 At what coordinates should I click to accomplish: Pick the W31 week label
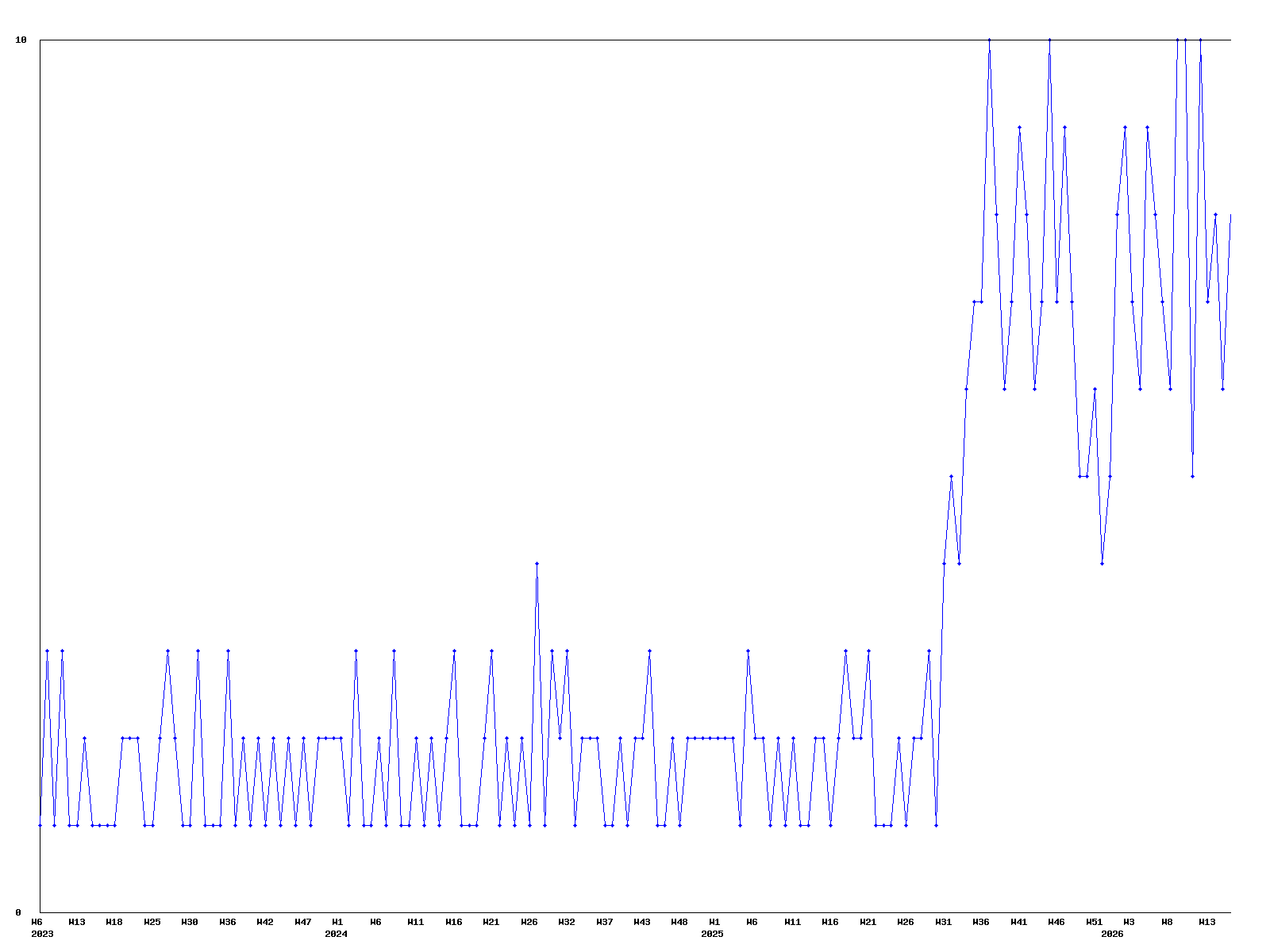pyautogui.click(x=943, y=922)
